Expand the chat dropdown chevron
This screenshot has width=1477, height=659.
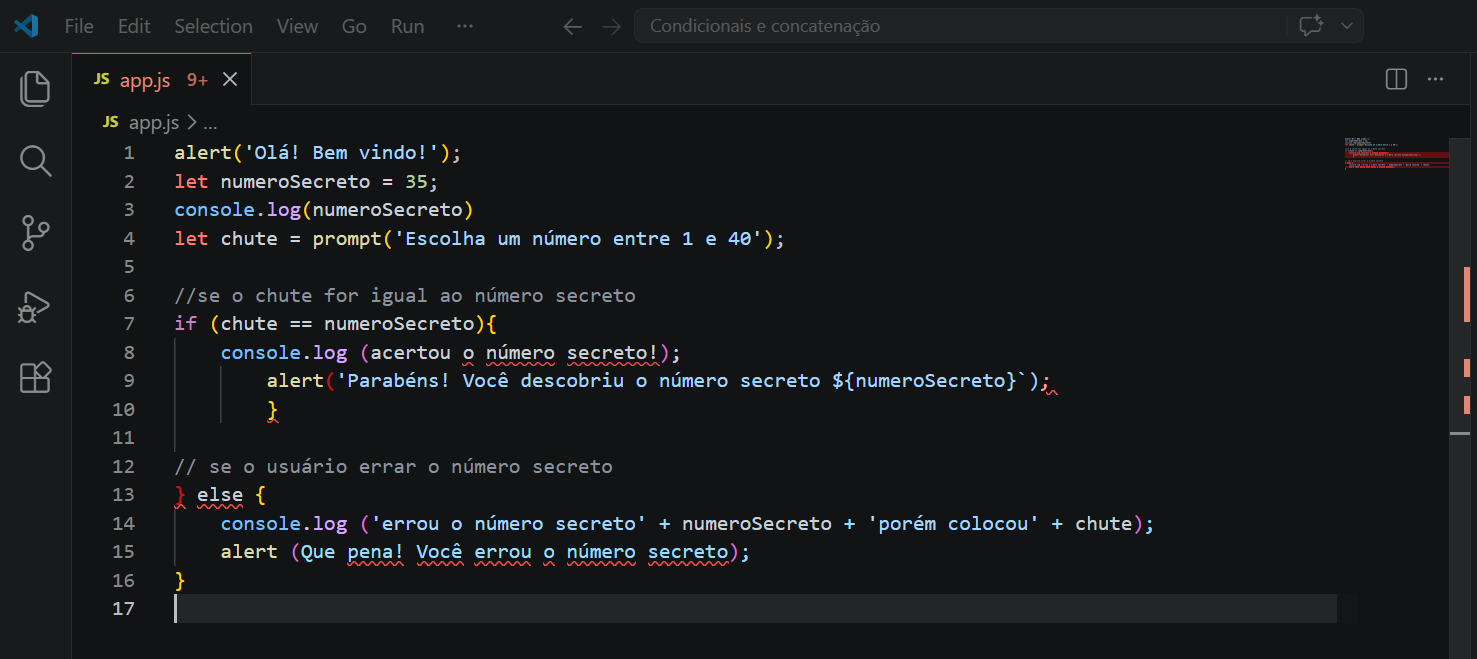tap(1346, 26)
